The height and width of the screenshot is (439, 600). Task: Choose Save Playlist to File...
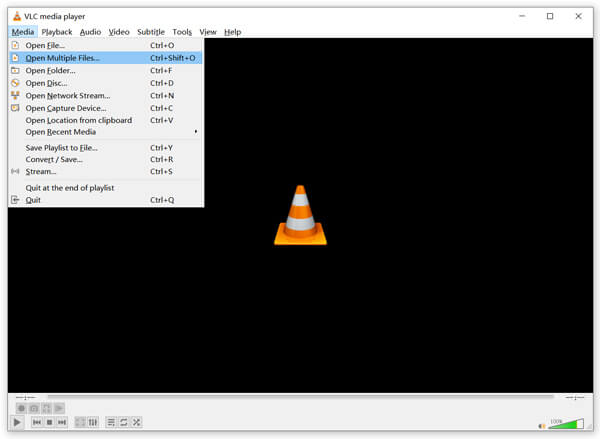point(105,148)
